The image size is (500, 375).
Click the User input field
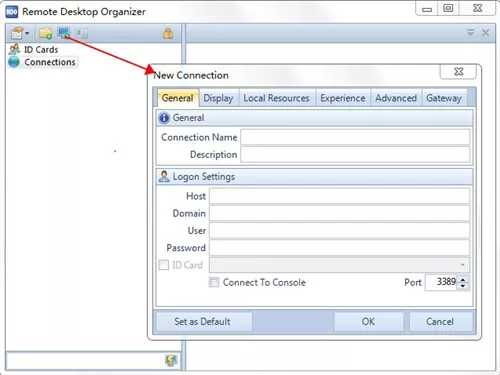point(339,231)
